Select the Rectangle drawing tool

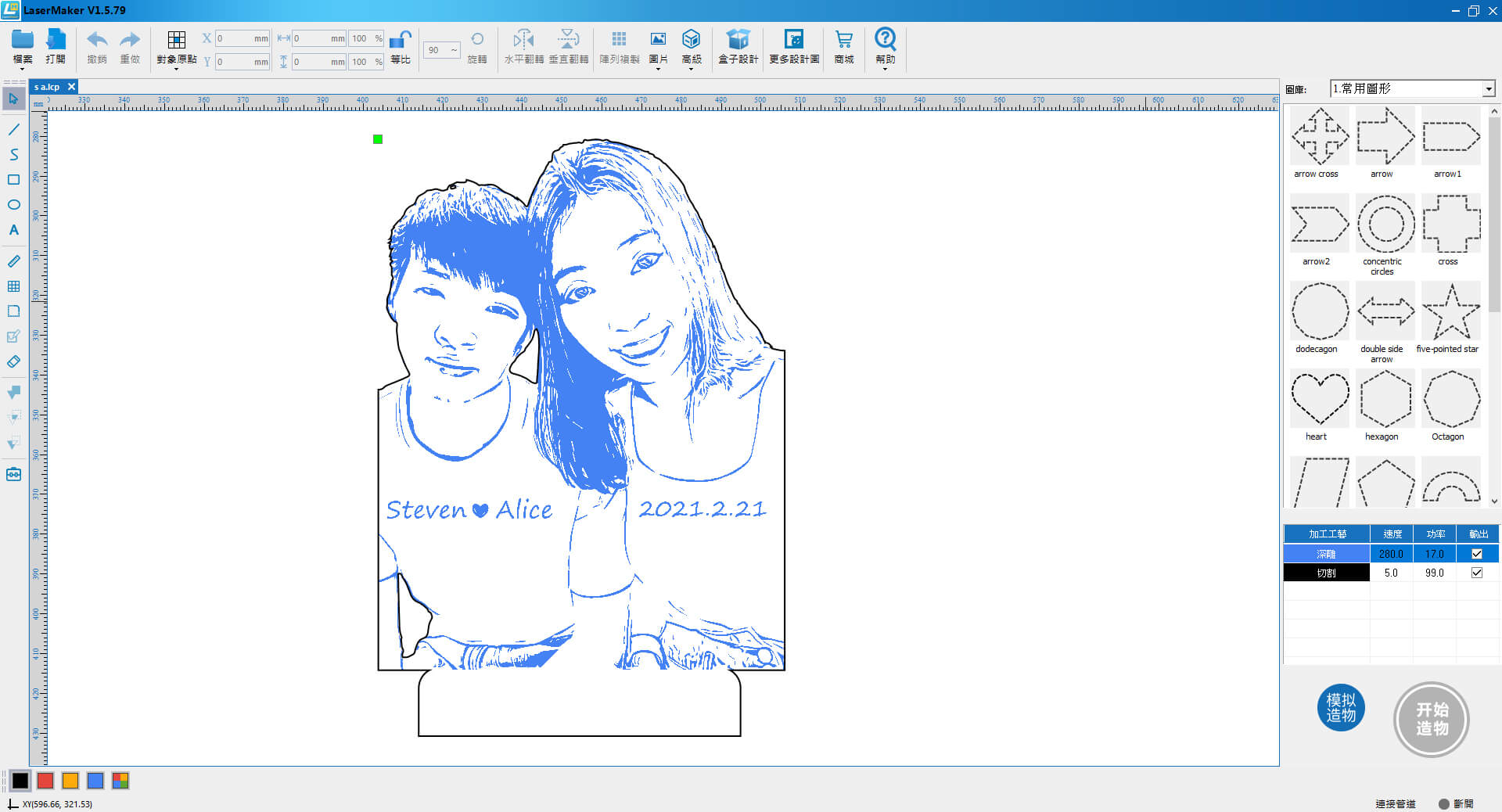pyautogui.click(x=13, y=180)
